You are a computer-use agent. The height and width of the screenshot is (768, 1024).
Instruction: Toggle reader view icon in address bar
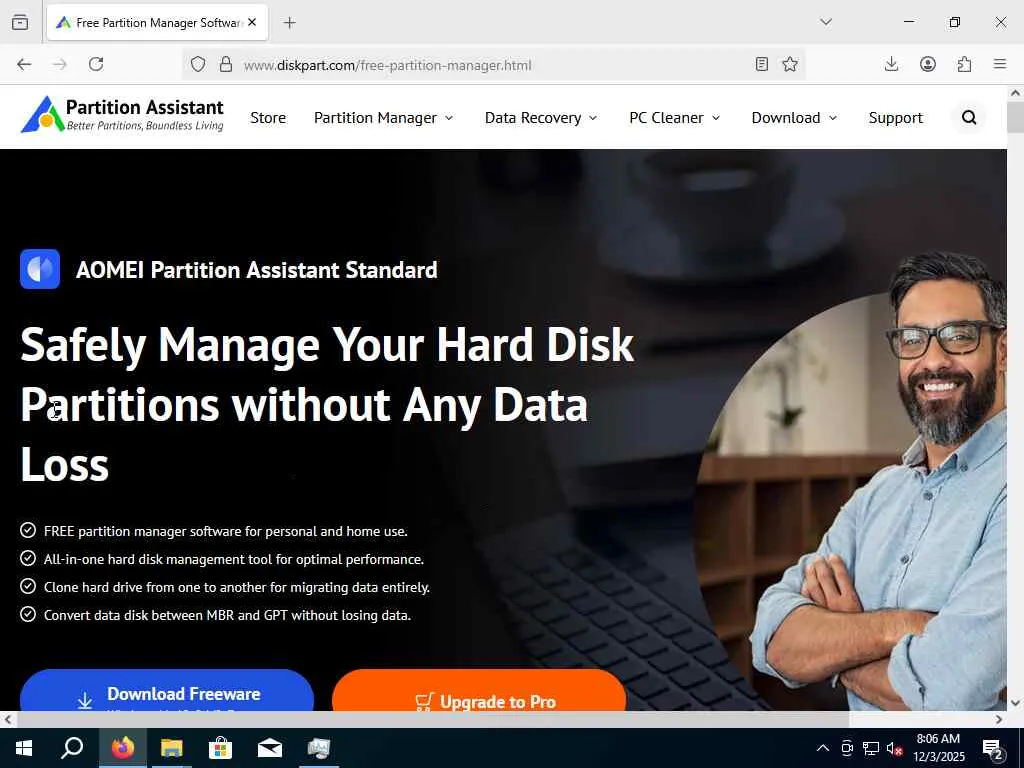pyautogui.click(x=761, y=64)
